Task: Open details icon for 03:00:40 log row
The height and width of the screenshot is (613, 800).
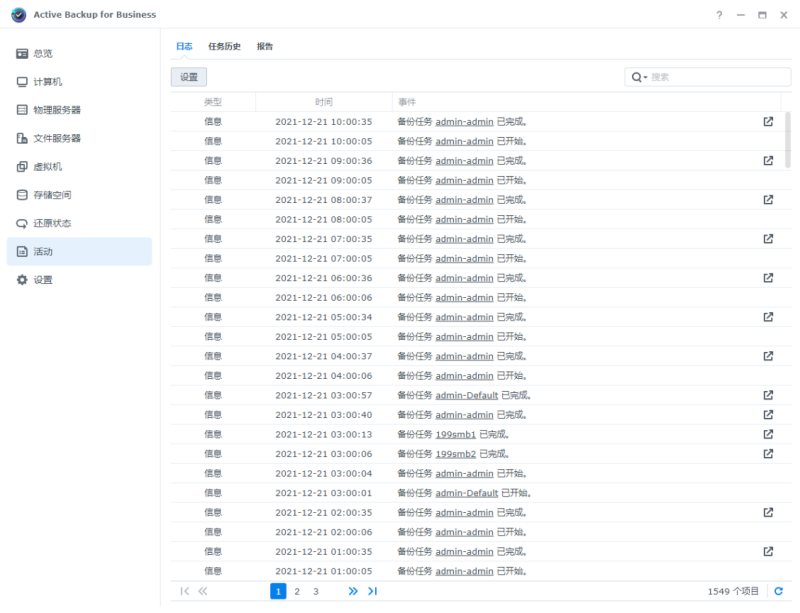Action: (768, 414)
